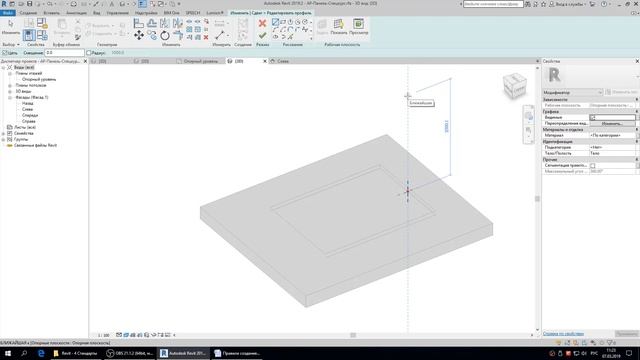The width and height of the screenshot is (640, 360).
Task: Open Properties palette button in ribbon
Action: coord(29,35)
